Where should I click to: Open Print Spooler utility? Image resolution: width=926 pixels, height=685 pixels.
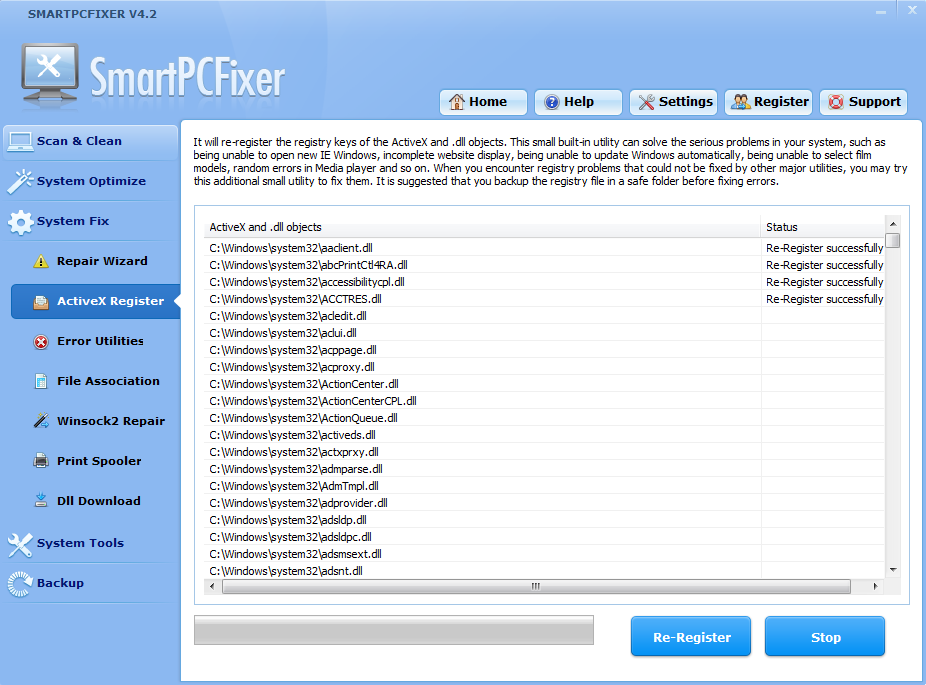tap(96, 461)
